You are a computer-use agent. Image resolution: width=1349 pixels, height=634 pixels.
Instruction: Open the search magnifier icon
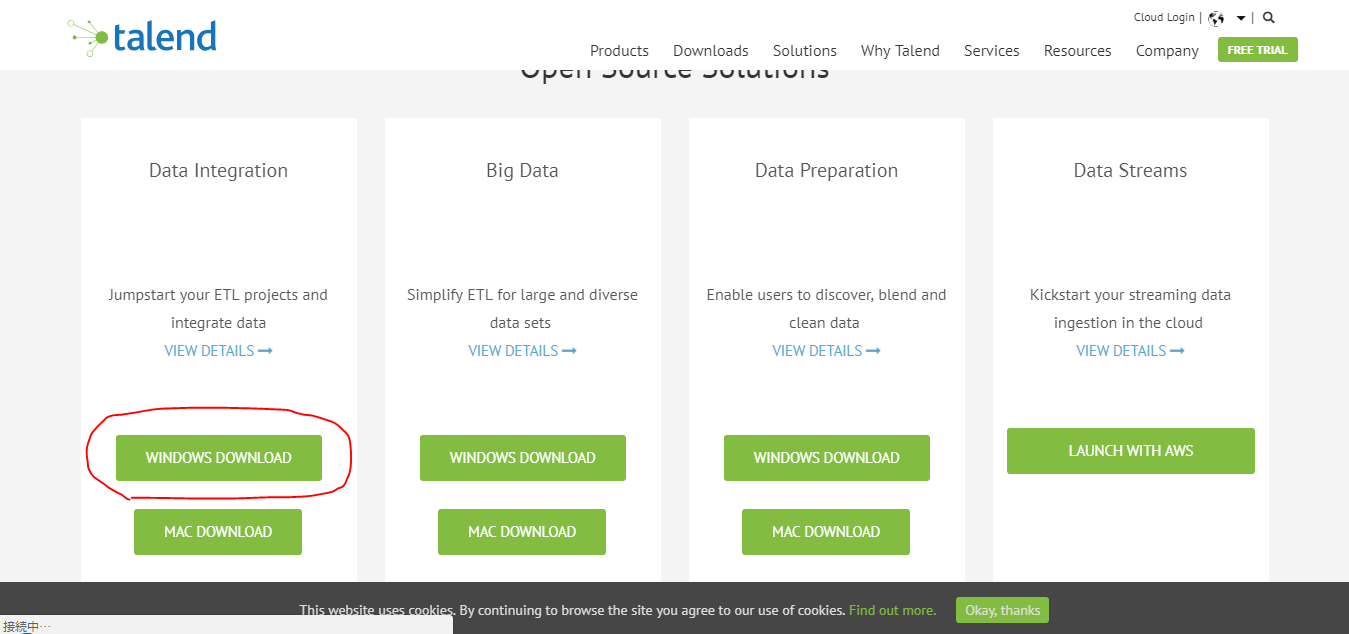pyautogui.click(x=1269, y=18)
